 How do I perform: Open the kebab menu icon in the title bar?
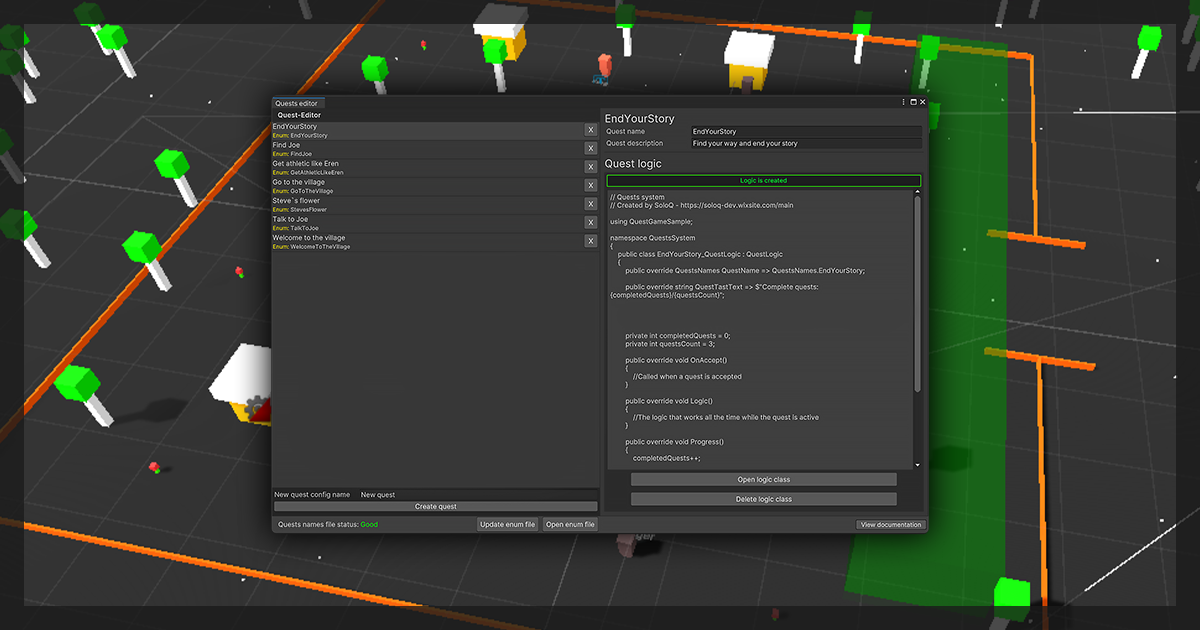click(903, 102)
